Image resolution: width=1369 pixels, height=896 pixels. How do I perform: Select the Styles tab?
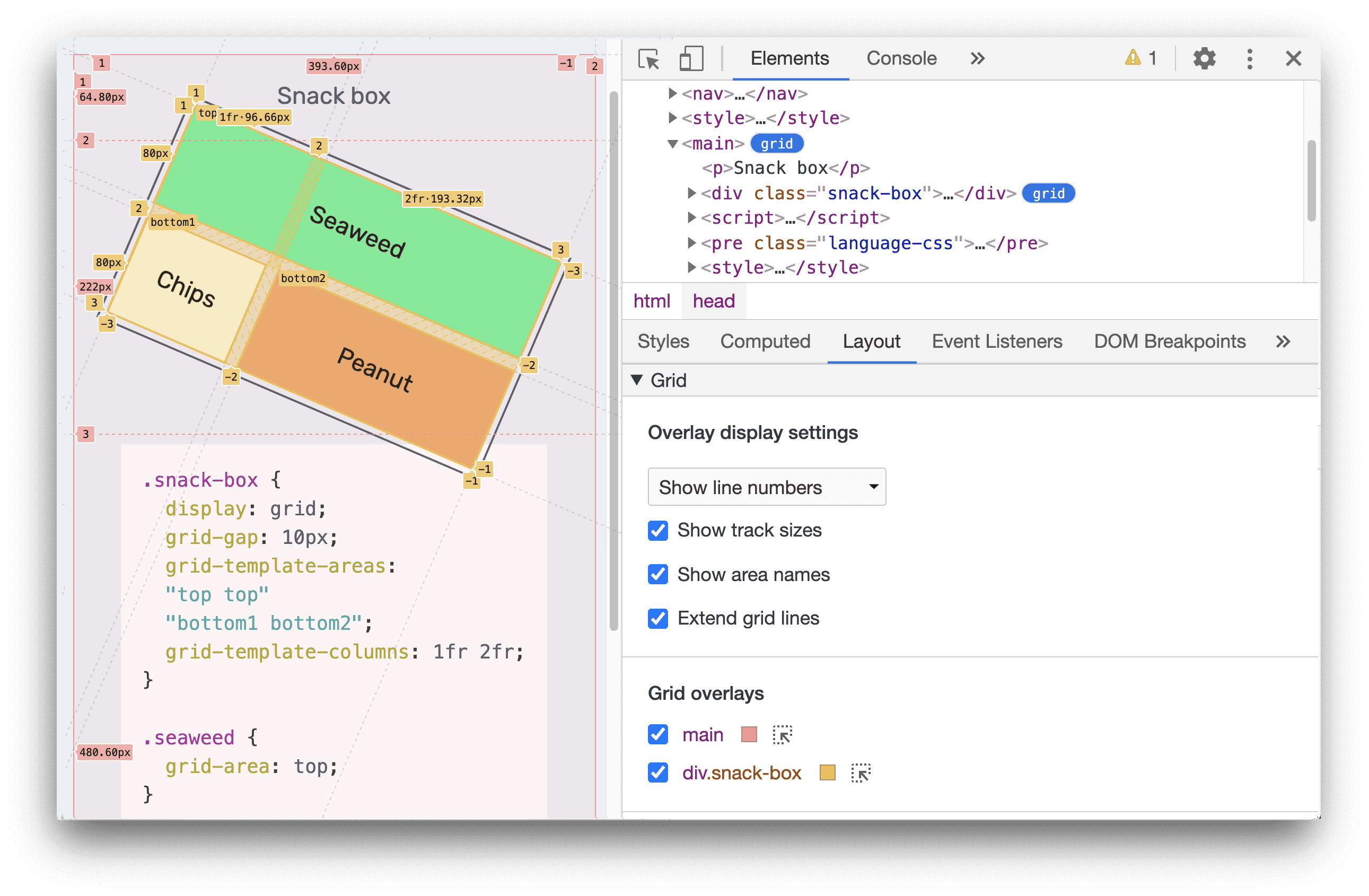coord(662,341)
